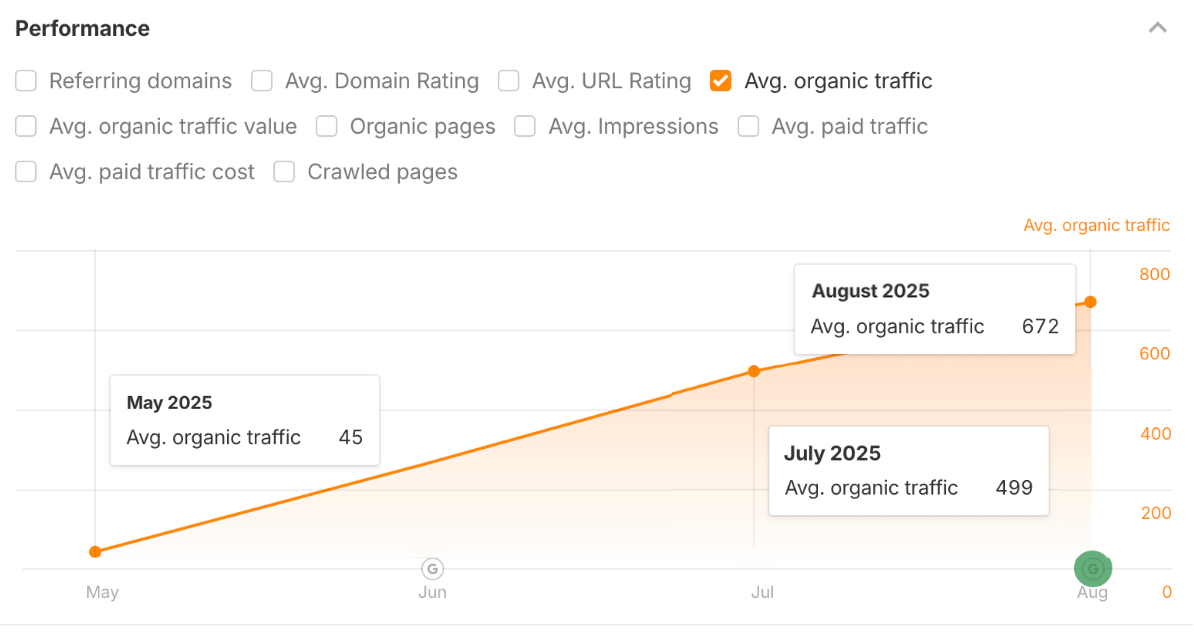Select the August data point on the chart
Viewport: 1194px width, 632px height.
[x=1090, y=301]
